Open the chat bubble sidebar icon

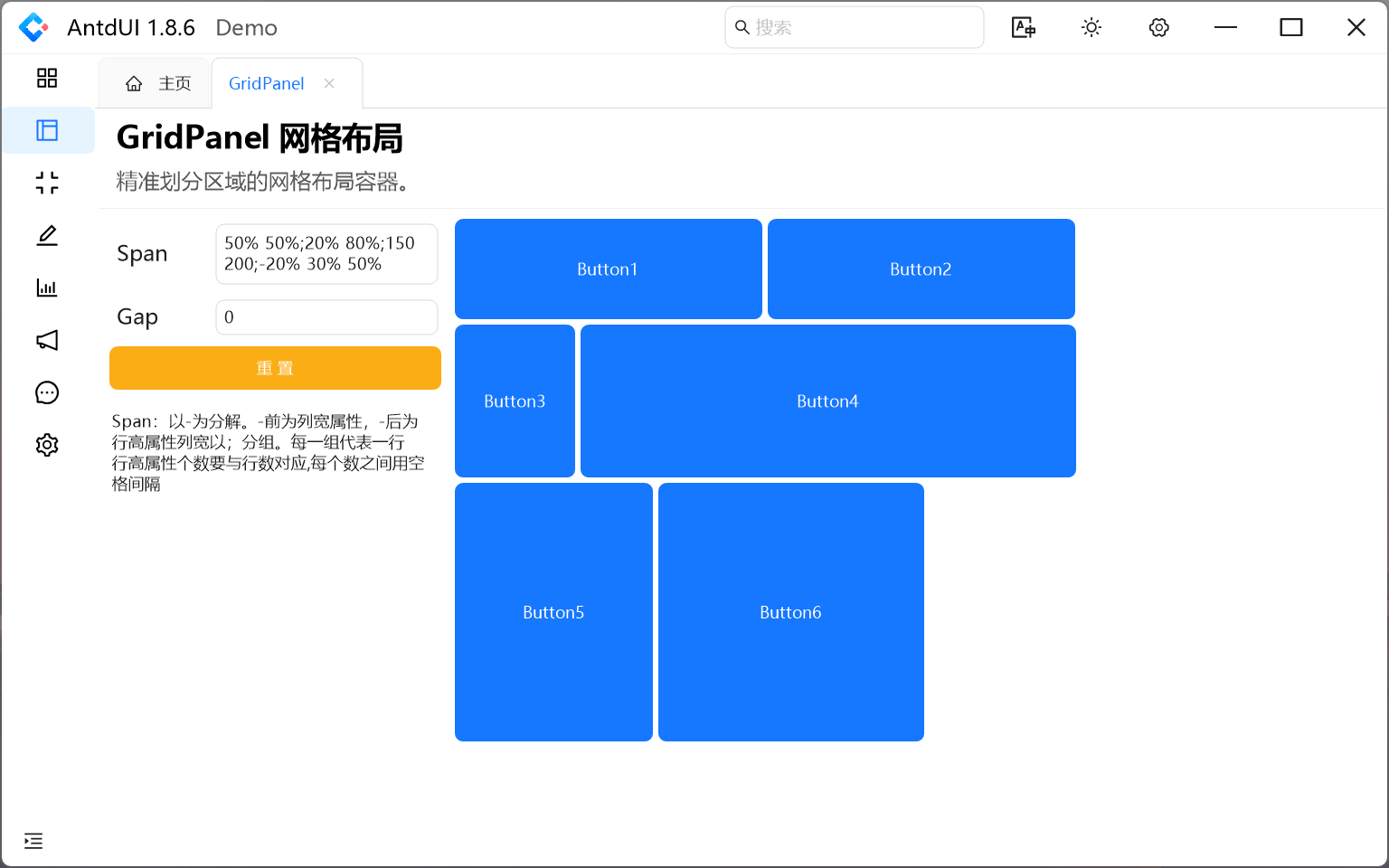click(x=47, y=392)
